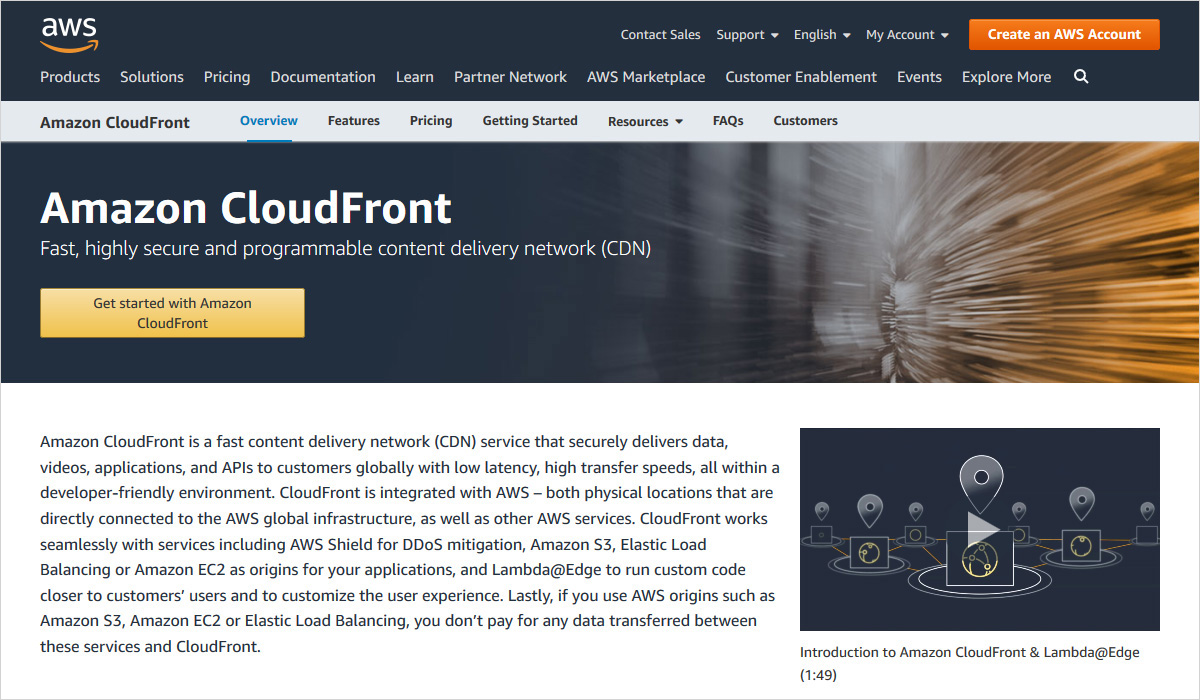Click the AWS logo
The height and width of the screenshot is (700, 1200).
pyautogui.click(x=69, y=34)
